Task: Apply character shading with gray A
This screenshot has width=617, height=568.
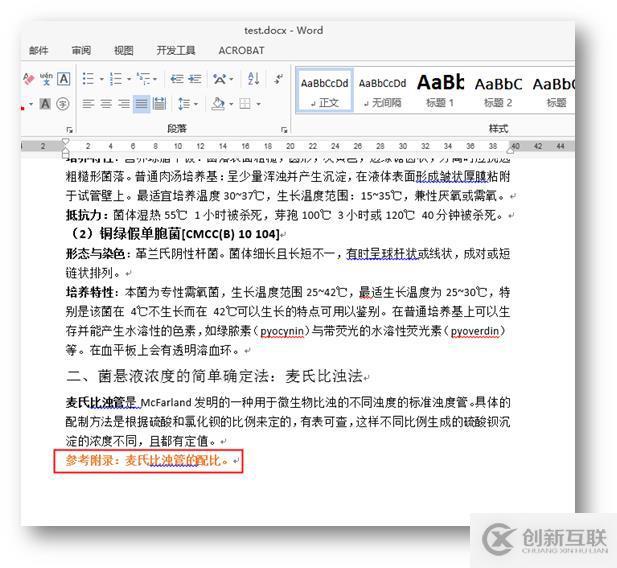Action: click(x=45, y=104)
